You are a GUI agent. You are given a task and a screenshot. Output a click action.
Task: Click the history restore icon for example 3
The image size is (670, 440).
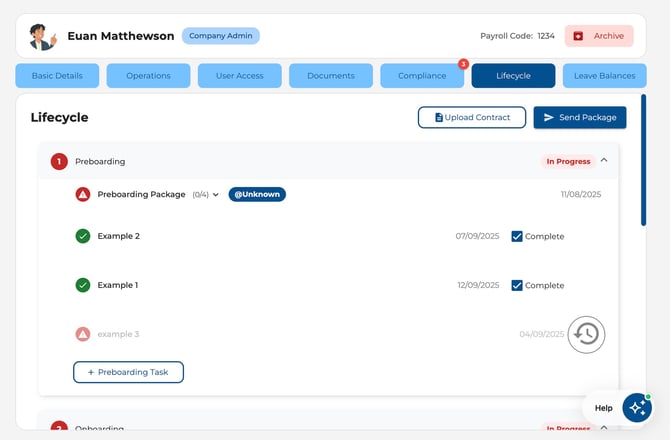(586, 334)
